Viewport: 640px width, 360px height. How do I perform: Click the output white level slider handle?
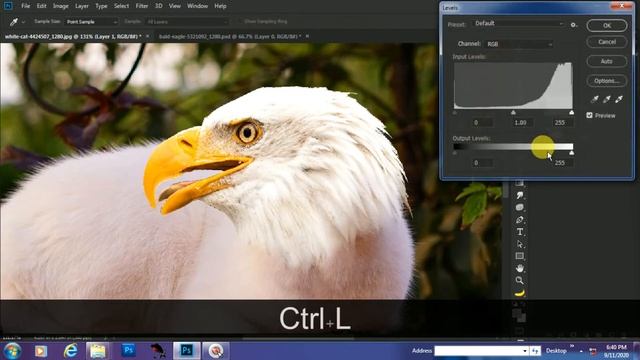pos(571,153)
